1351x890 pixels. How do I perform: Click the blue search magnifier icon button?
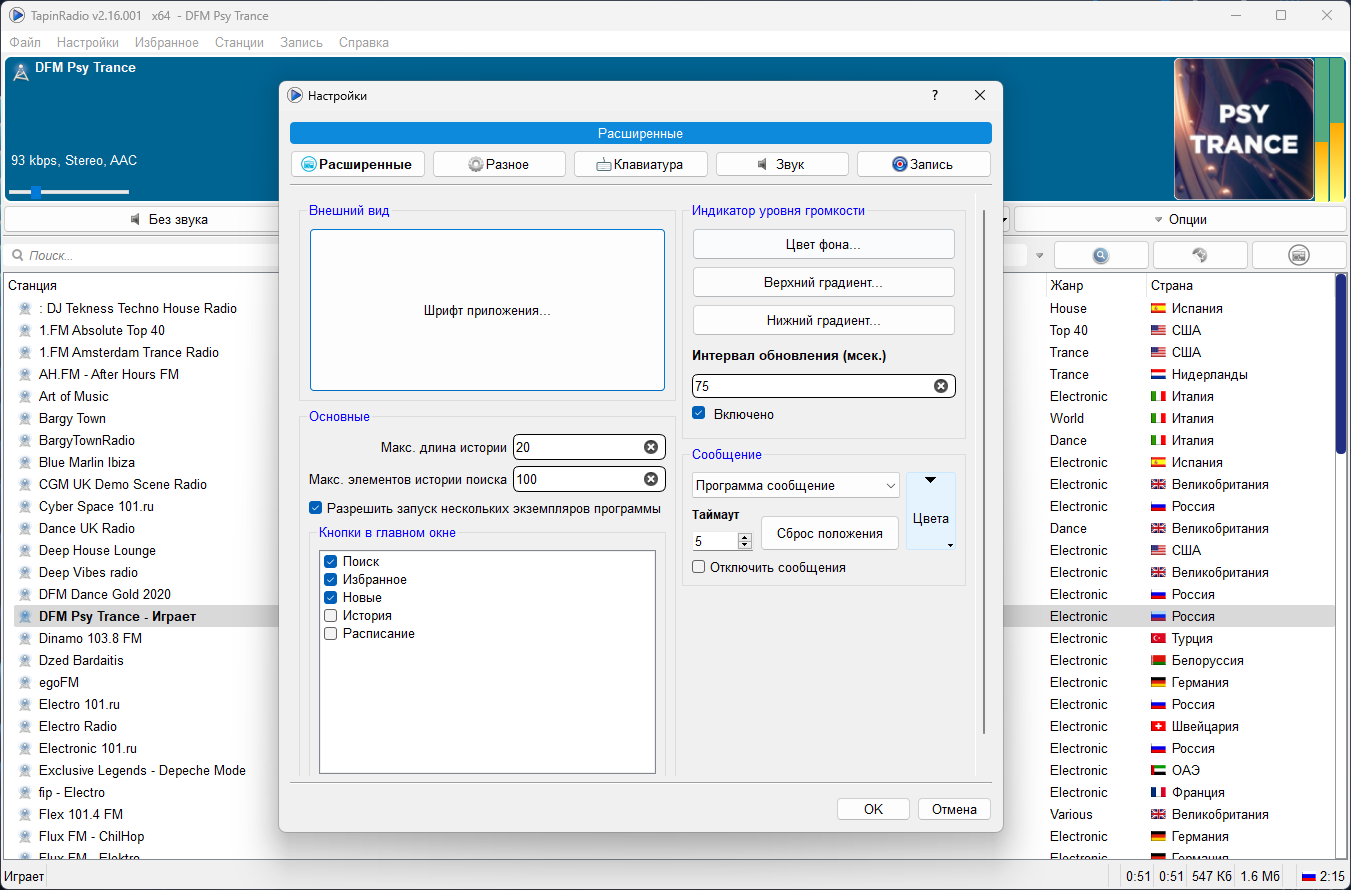coord(1100,255)
